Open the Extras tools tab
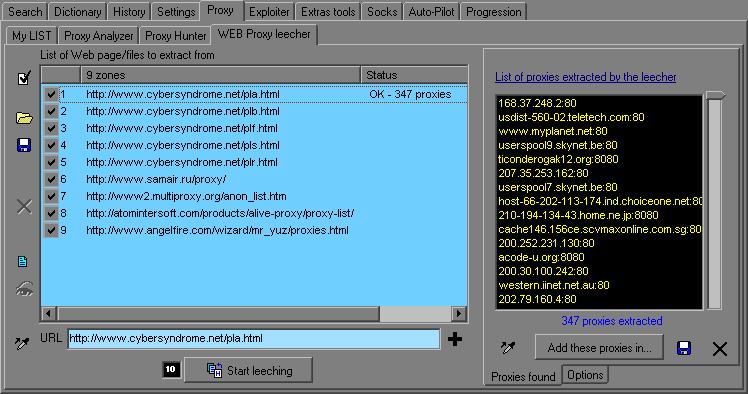The image size is (748, 394). pyautogui.click(x=328, y=11)
